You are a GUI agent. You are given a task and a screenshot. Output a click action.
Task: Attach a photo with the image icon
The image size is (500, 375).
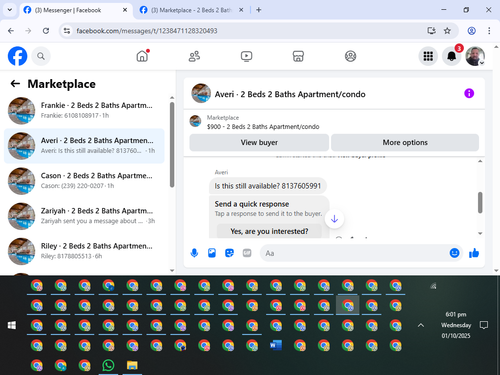[x=212, y=253]
